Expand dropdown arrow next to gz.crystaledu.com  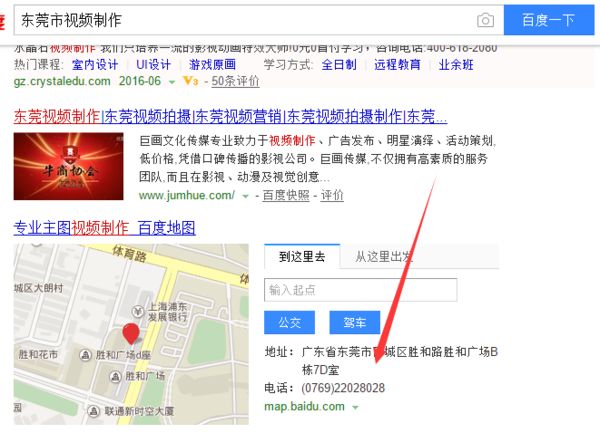pos(172,82)
